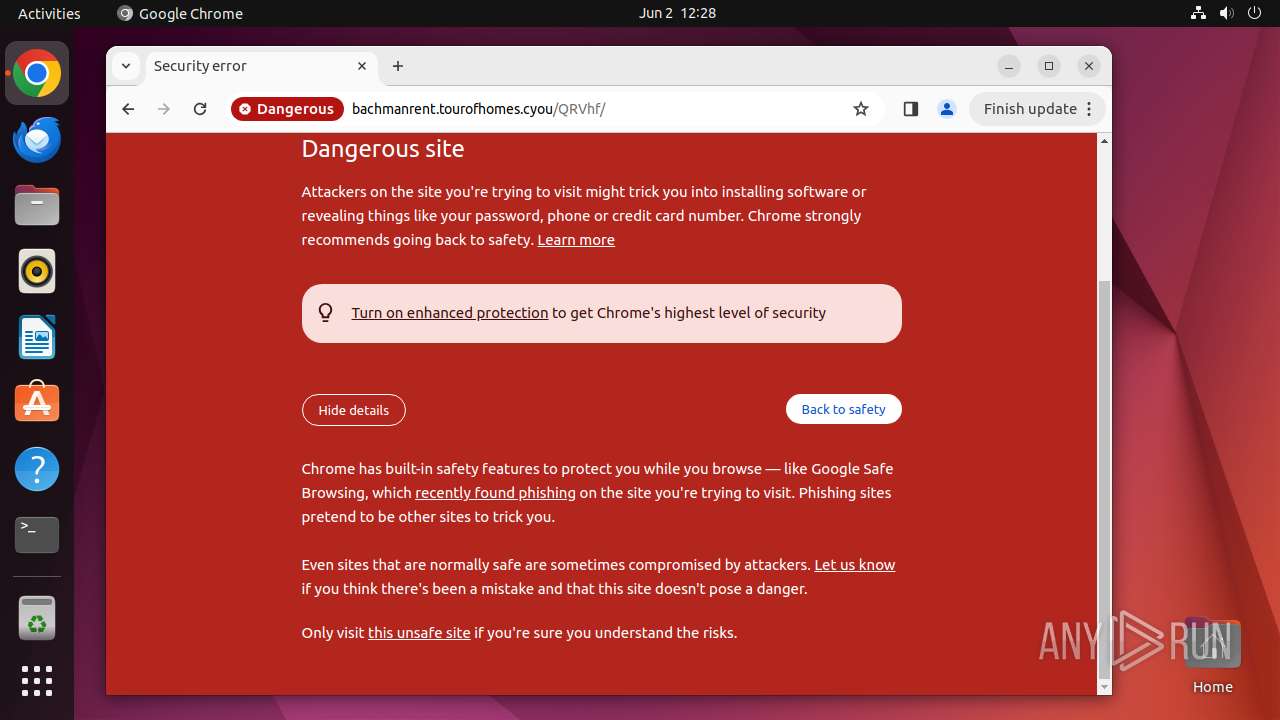Click the Hide details button

coord(354,410)
